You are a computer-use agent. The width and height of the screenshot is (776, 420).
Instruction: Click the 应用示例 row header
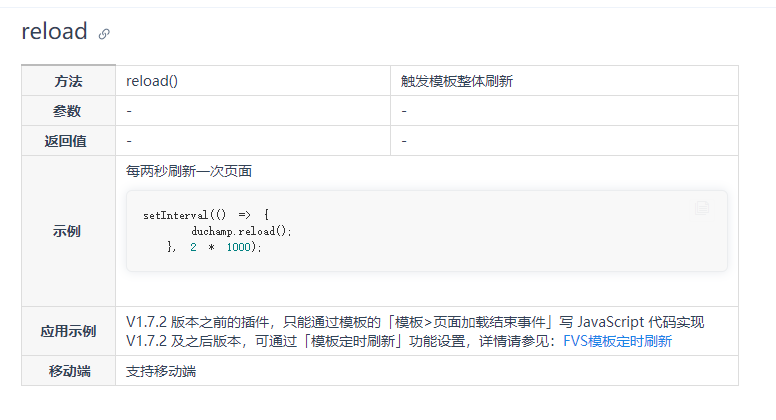point(69,332)
